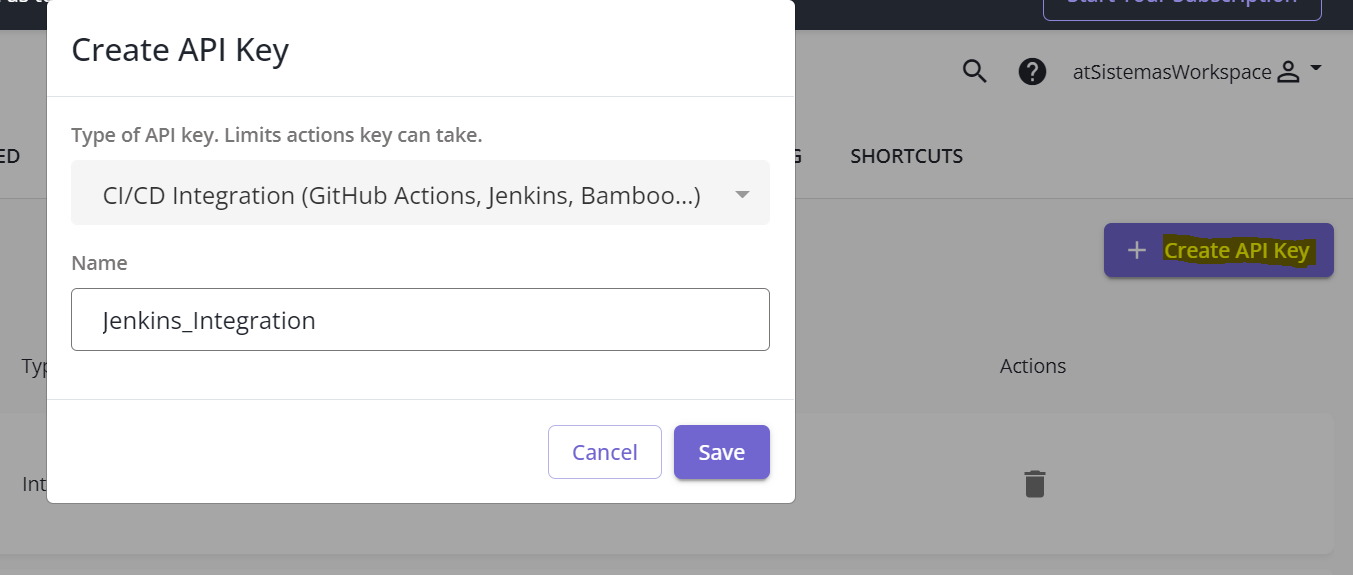The width and height of the screenshot is (1353, 575).
Task: Switch to the SHORTCUTS tab
Action: [x=906, y=156]
